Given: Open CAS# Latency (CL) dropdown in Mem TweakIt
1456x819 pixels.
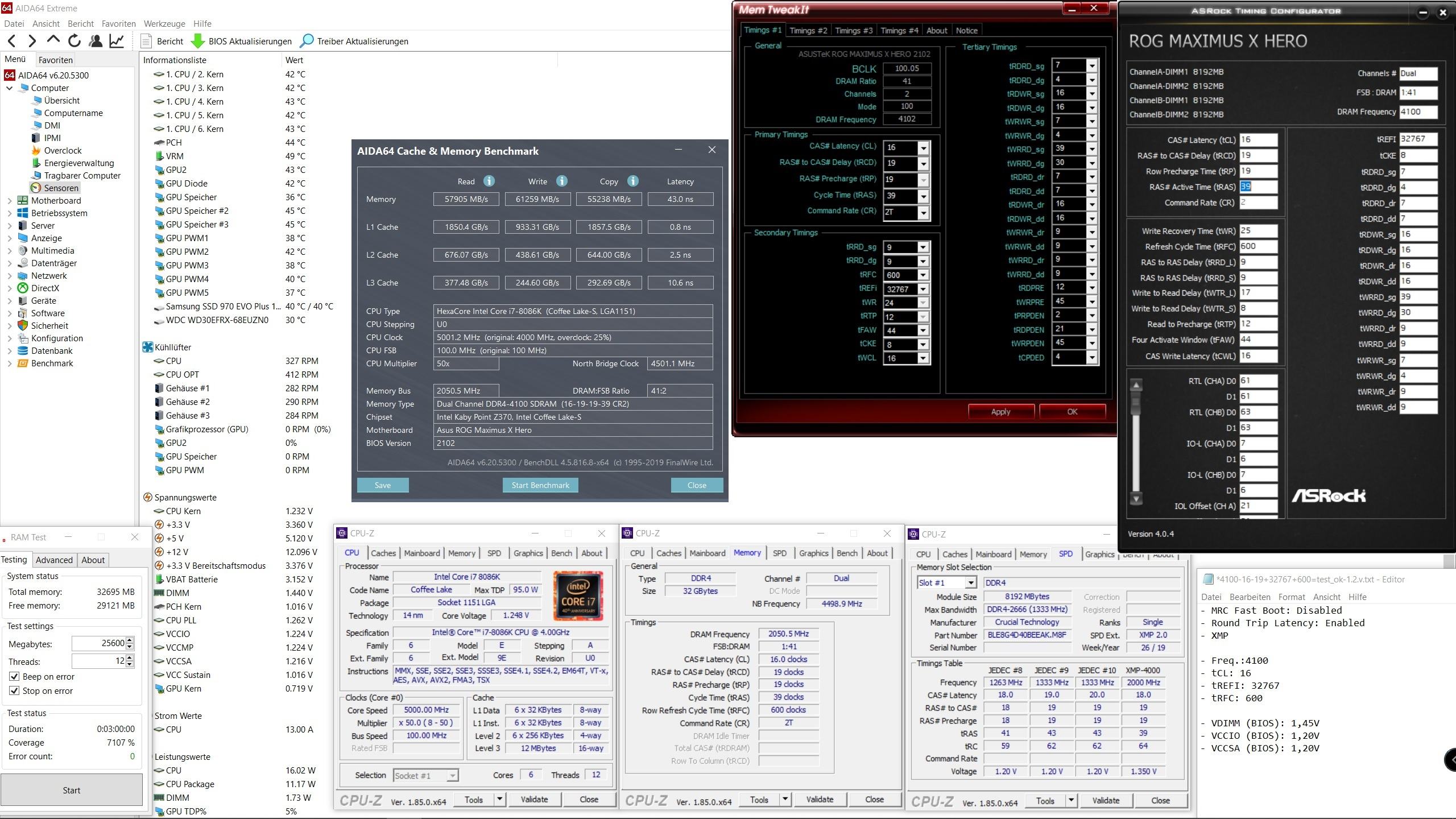Looking at the screenshot, I should click(924, 148).
